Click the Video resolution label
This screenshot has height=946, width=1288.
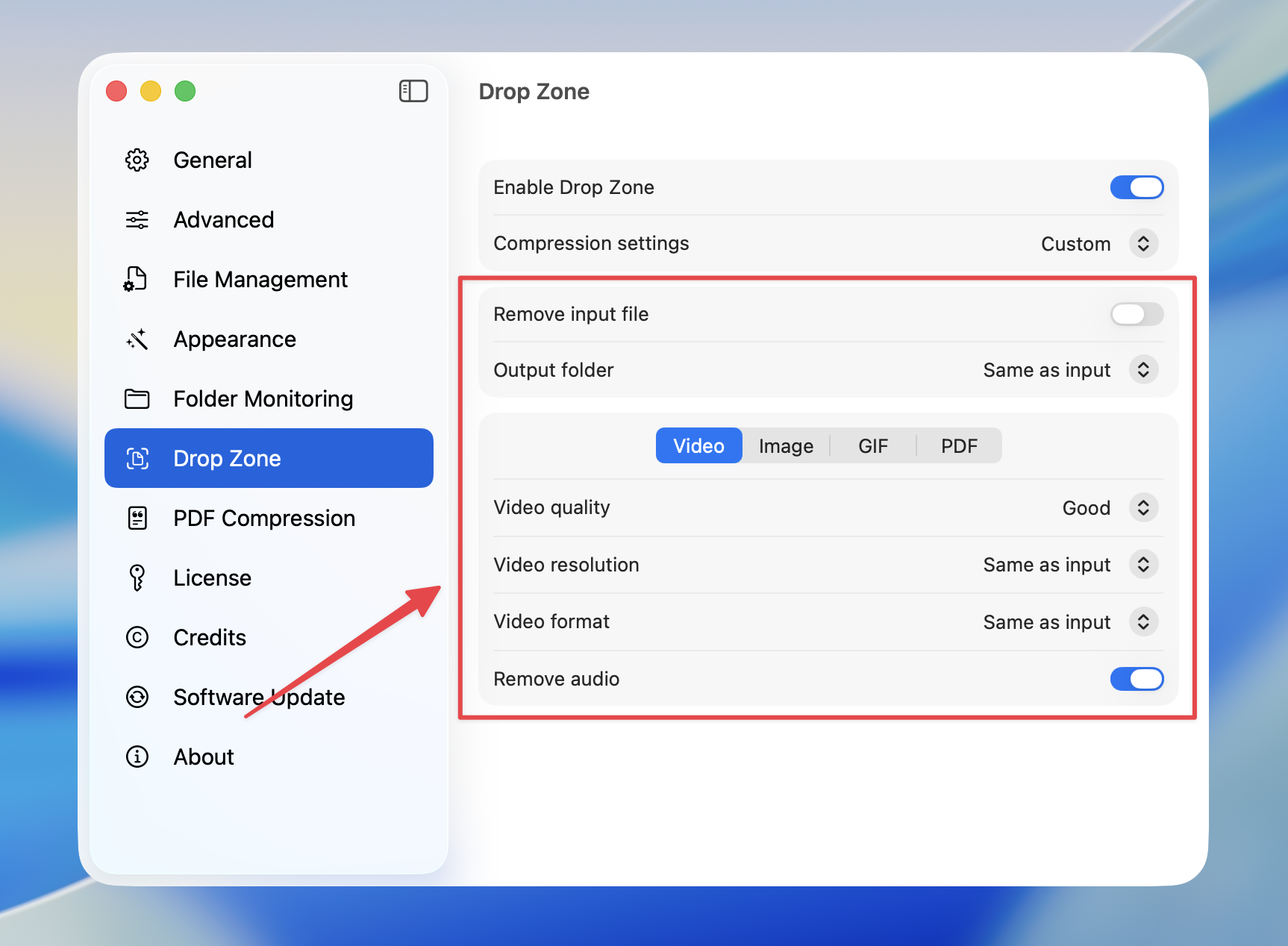tap(566, 565)
